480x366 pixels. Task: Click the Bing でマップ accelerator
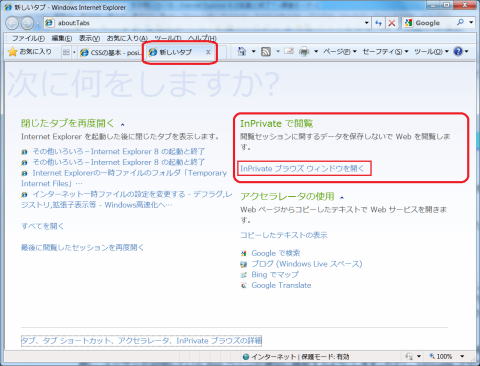pyautogui.click(x=275, y=274)
